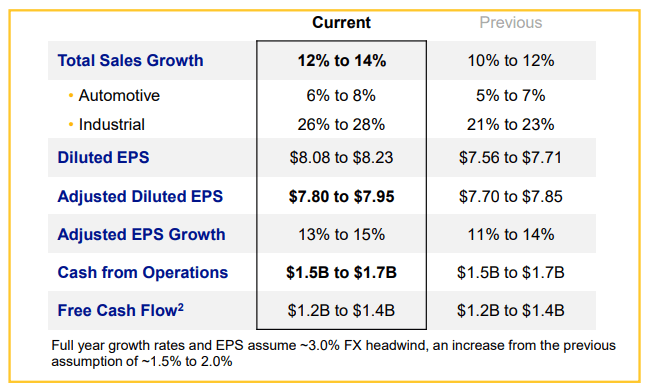Select the current 26% to 28% Industrial value
Screen dimensions: 653x389
tap(341, 125)
